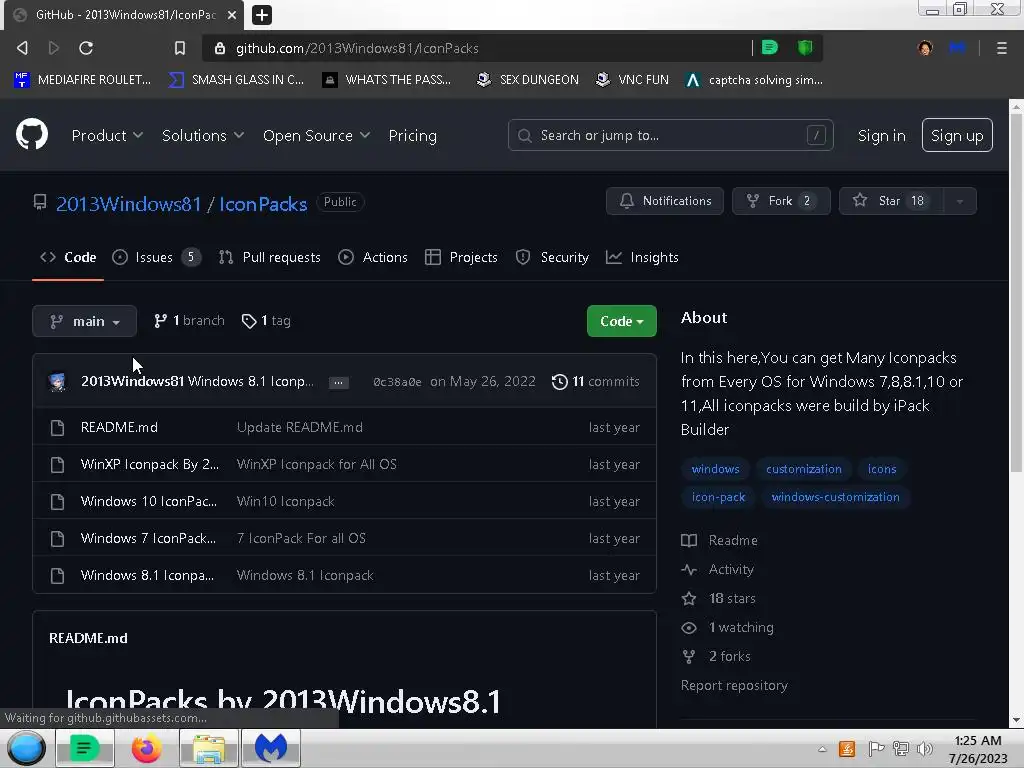1024x768 pixels.
Task: Expand commit message ellipsis button
Action: pos(338,382)
